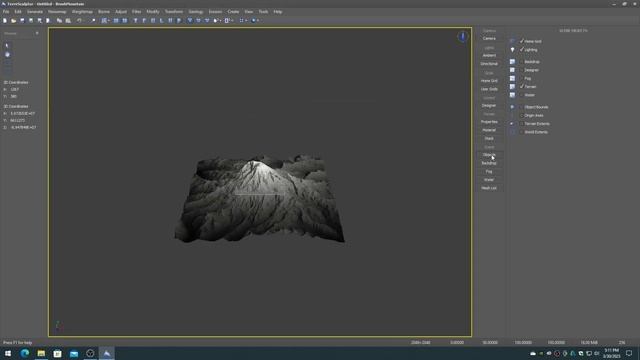Click the Open folder toolbar icon

pyautogui.click(x=13, y=20)
